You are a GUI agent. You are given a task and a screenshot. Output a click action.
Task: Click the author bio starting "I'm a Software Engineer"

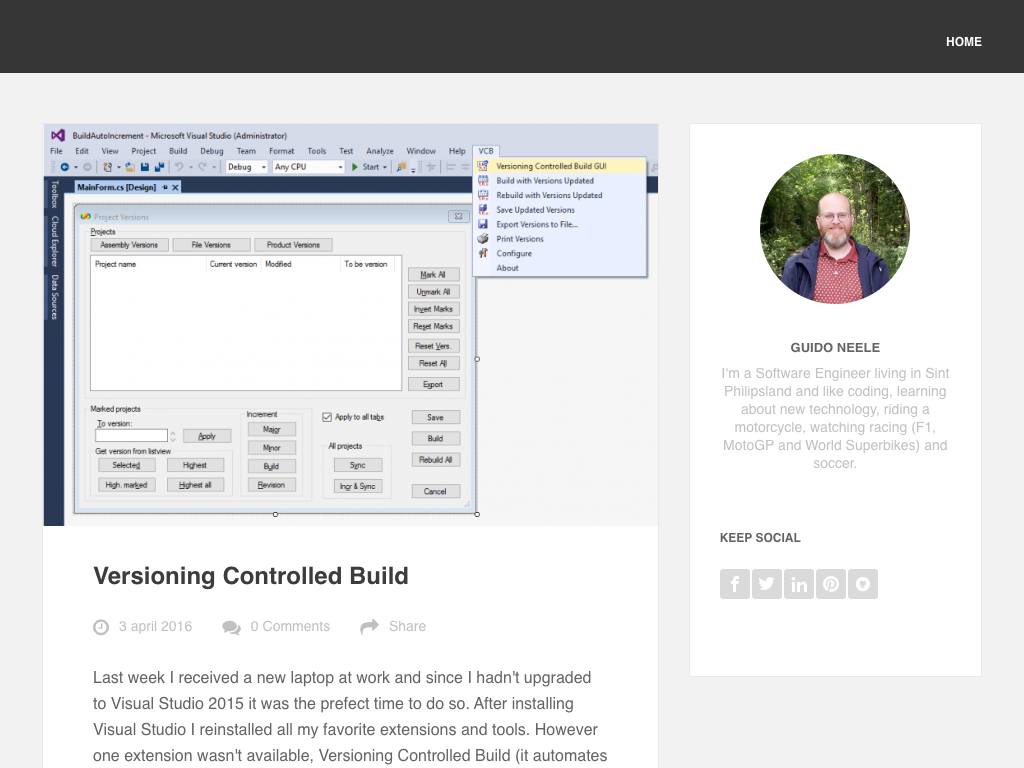point(835,418)
